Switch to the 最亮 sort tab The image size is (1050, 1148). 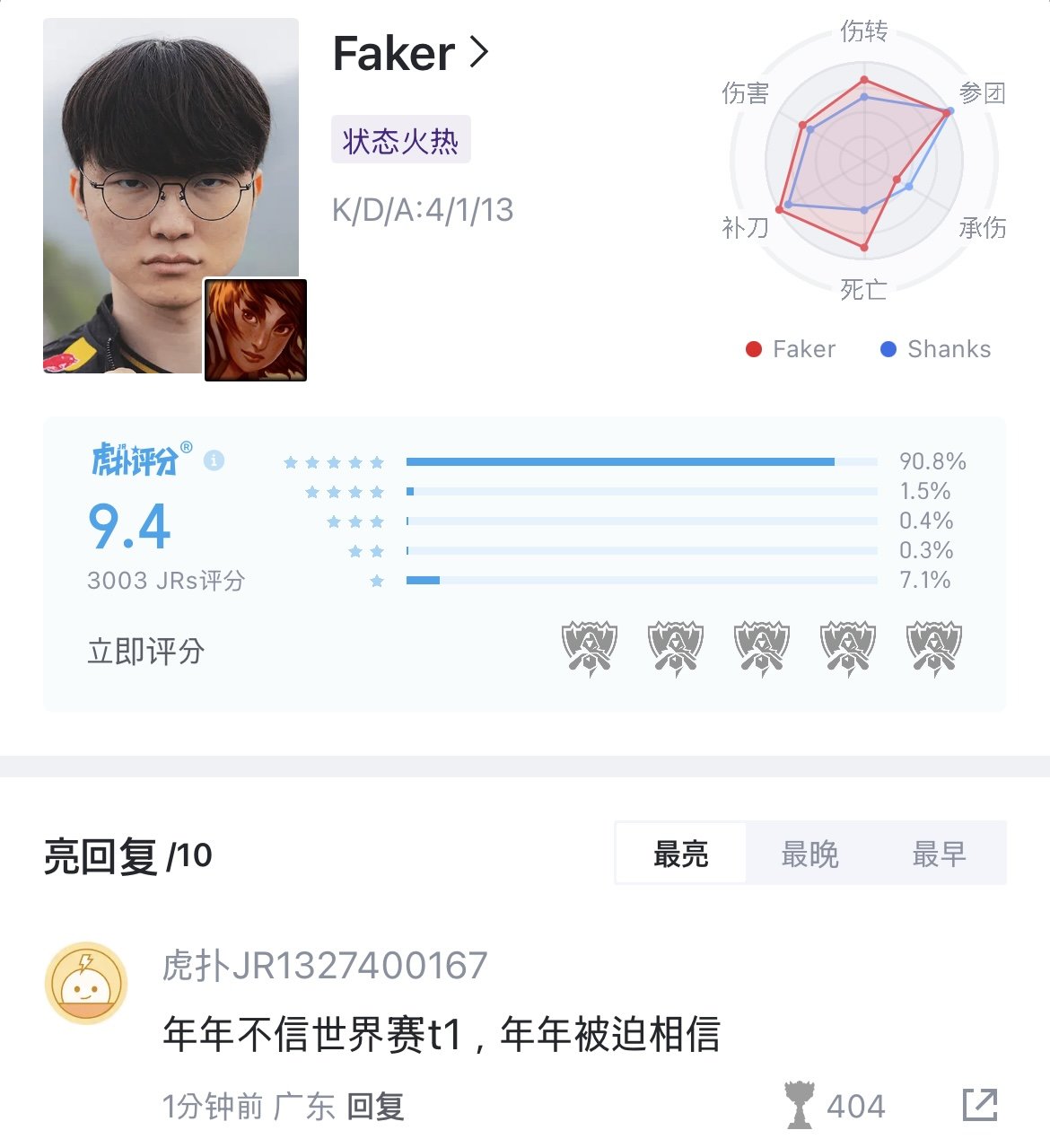[x=681, y=854]
